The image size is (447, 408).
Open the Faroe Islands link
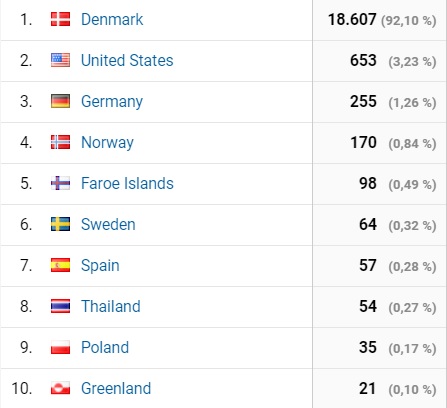pos(127,183)
